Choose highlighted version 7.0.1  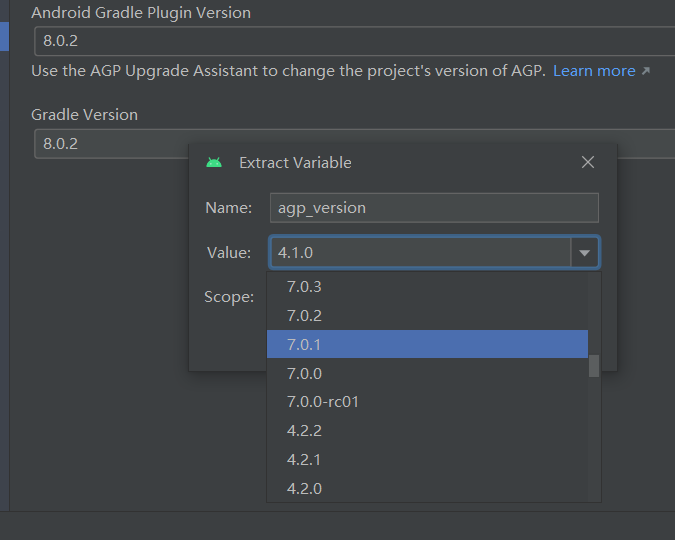coord(304,345)
